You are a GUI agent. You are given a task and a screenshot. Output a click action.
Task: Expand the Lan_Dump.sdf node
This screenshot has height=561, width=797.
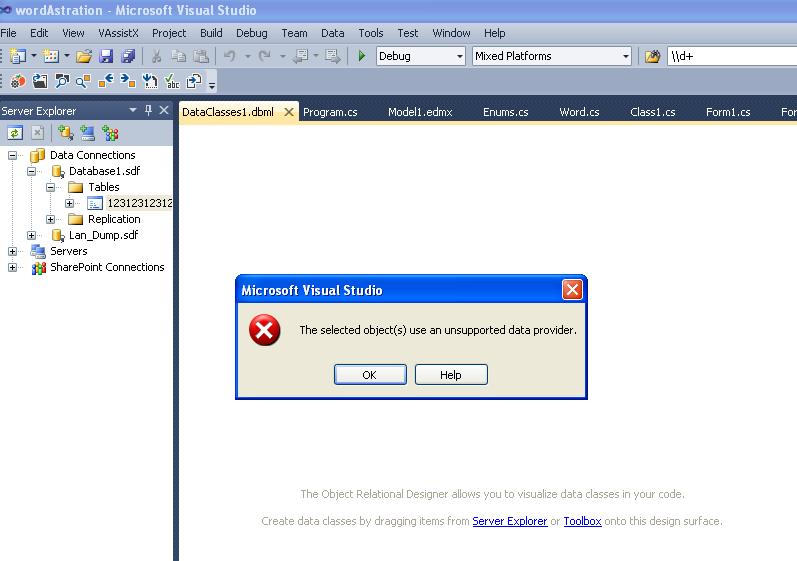click(x=32, y=235)
